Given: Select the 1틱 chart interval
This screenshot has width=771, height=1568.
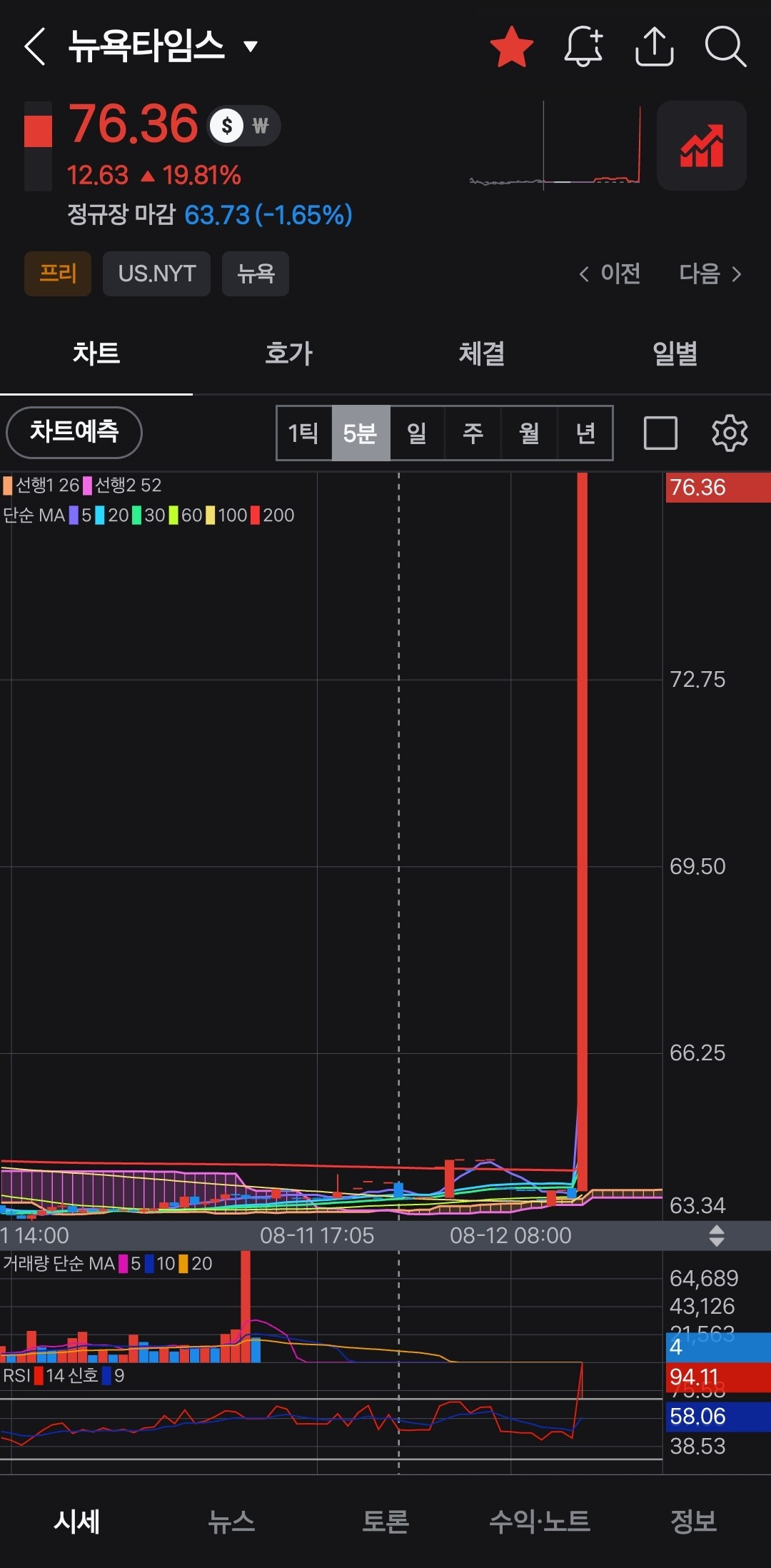Looking at the screenshot, I should 304,433.
